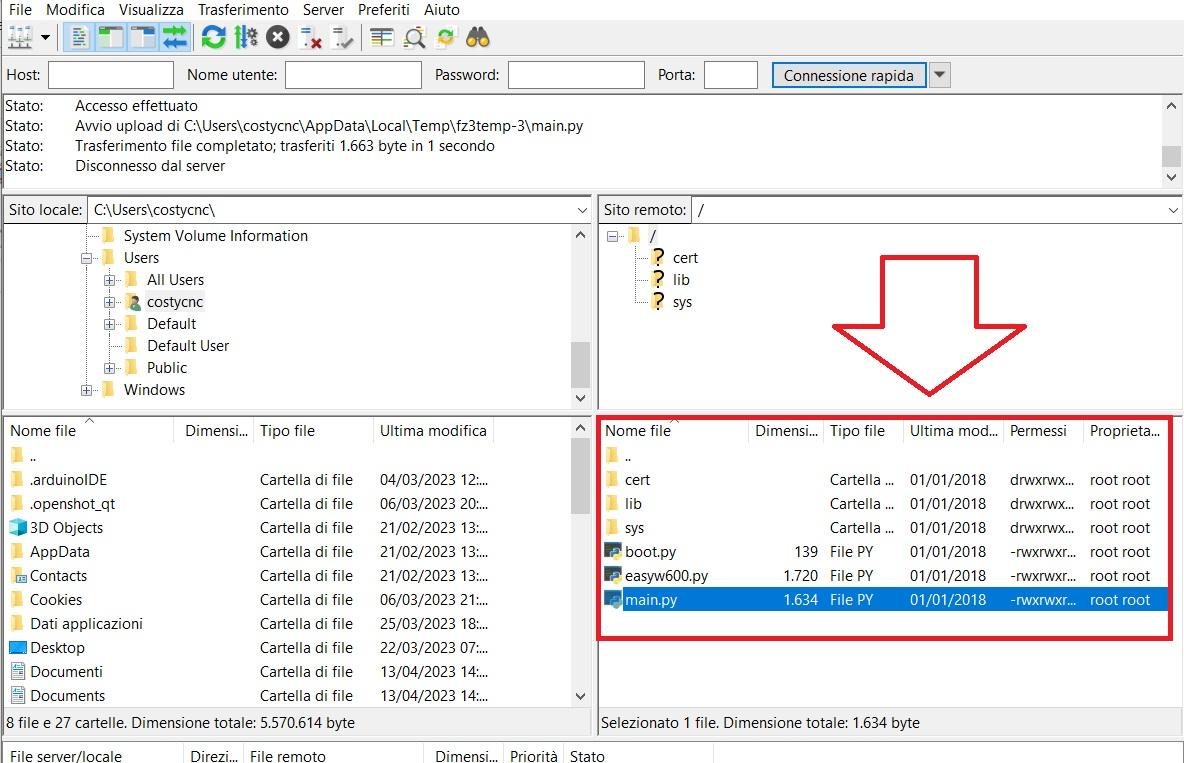Select the remote sys folder icon in file list

tap(612, 528)
